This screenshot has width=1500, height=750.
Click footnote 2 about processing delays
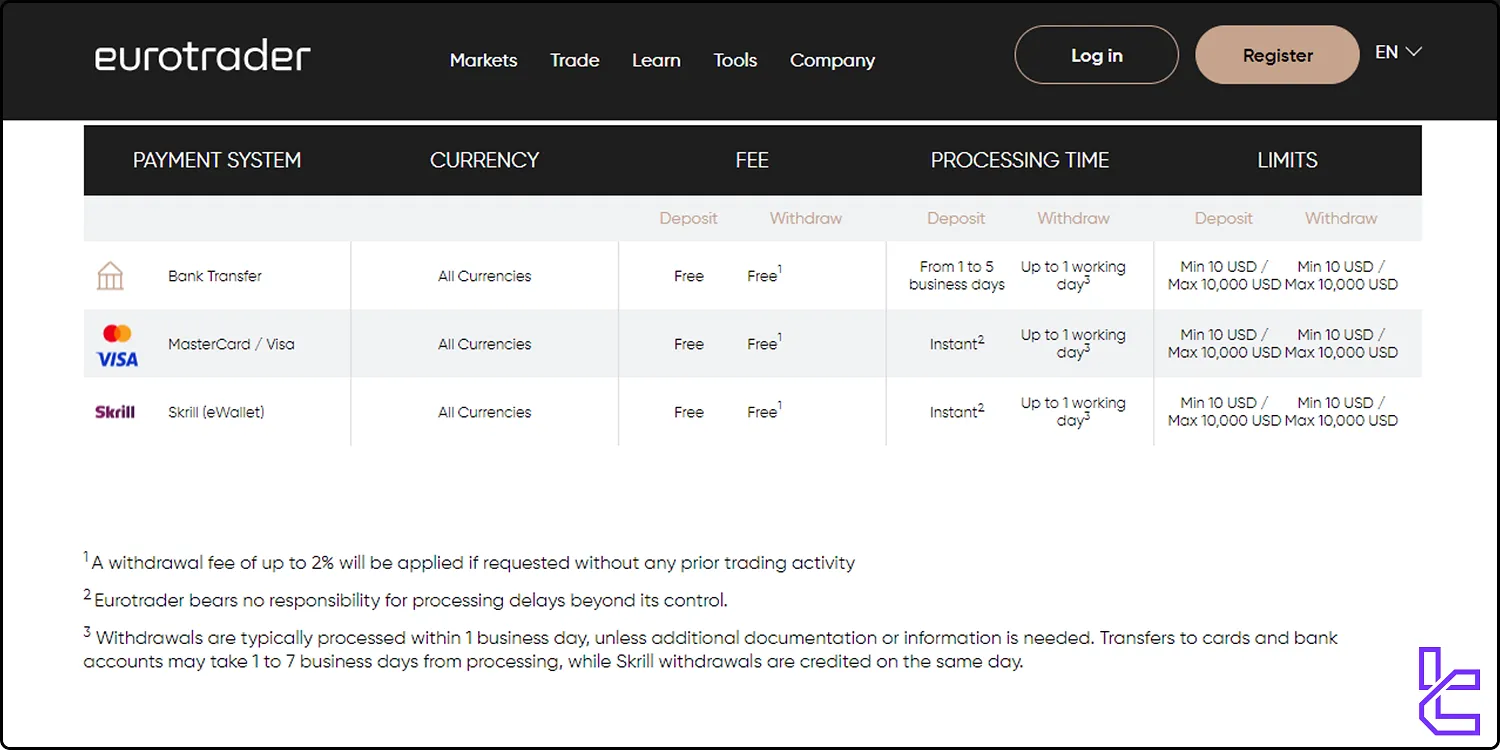point(405,600)
